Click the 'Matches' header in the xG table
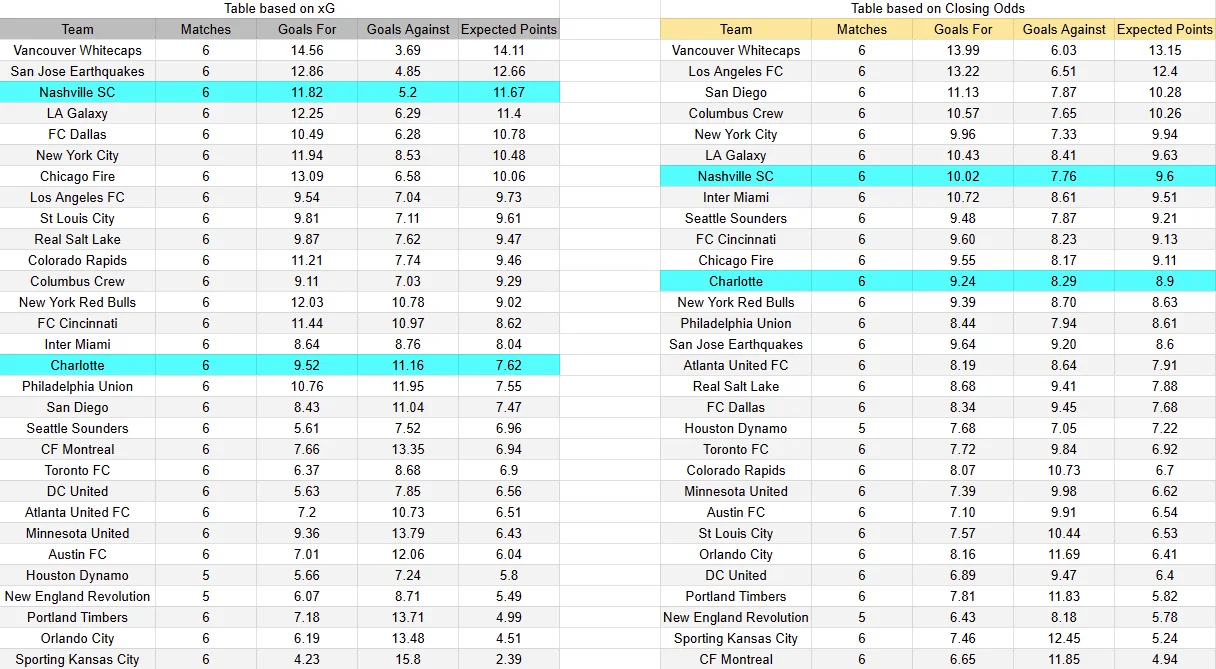Screen dimensions: 1216x669 [x=206, y=29]
